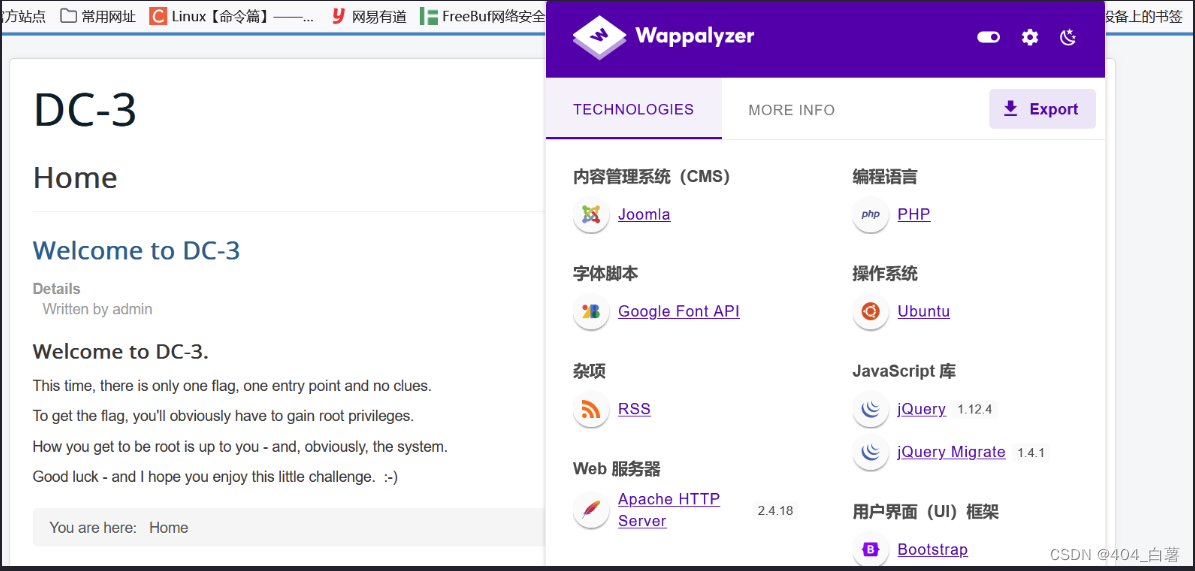Open the FreeBuf网络安全 bookmark
1195x571 pixels.
482,16
